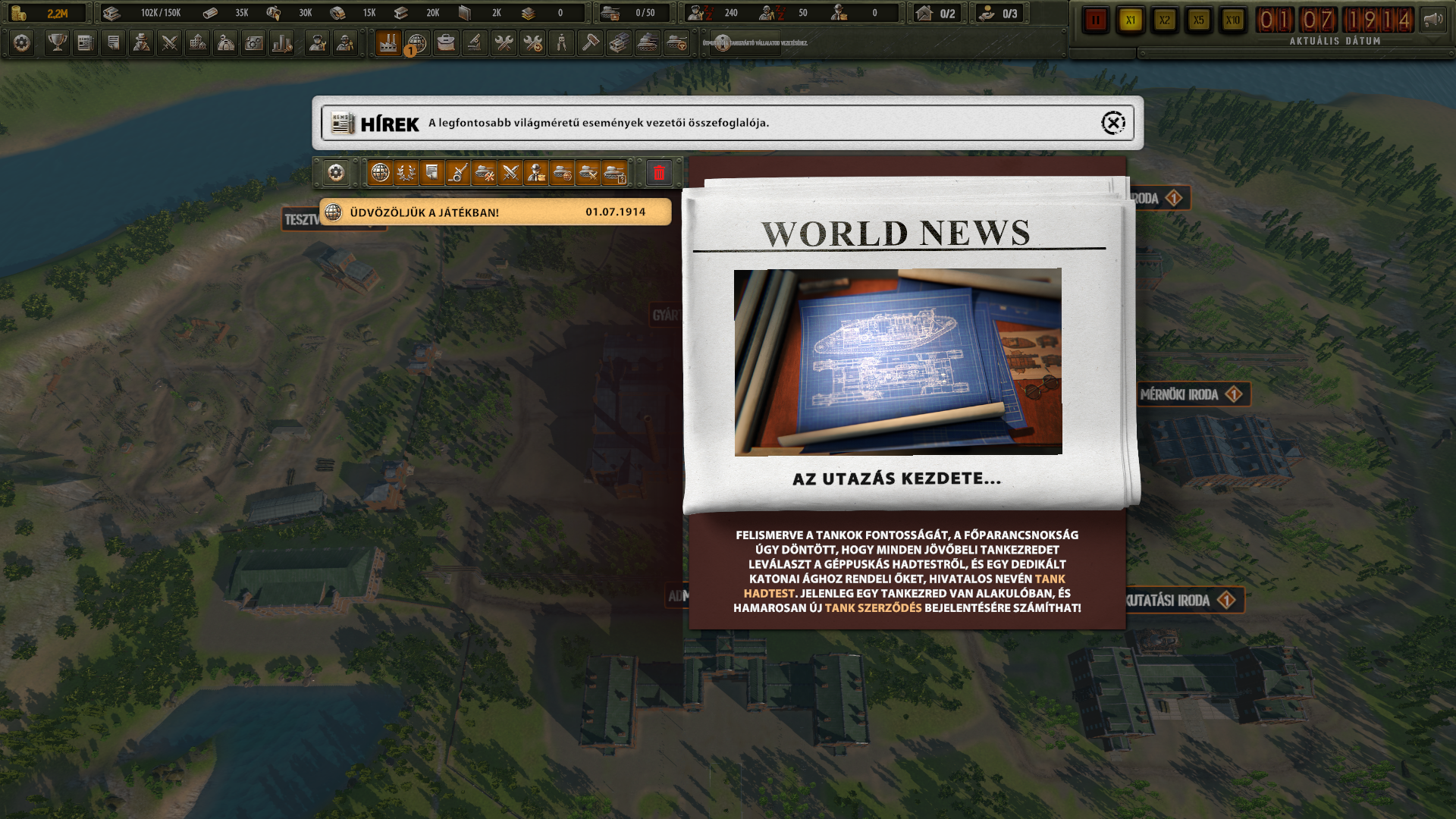The width and height of the screenshot is (1456, 819).
Task: Toggle the globe world news filter
Action: (x=380, y=173)
